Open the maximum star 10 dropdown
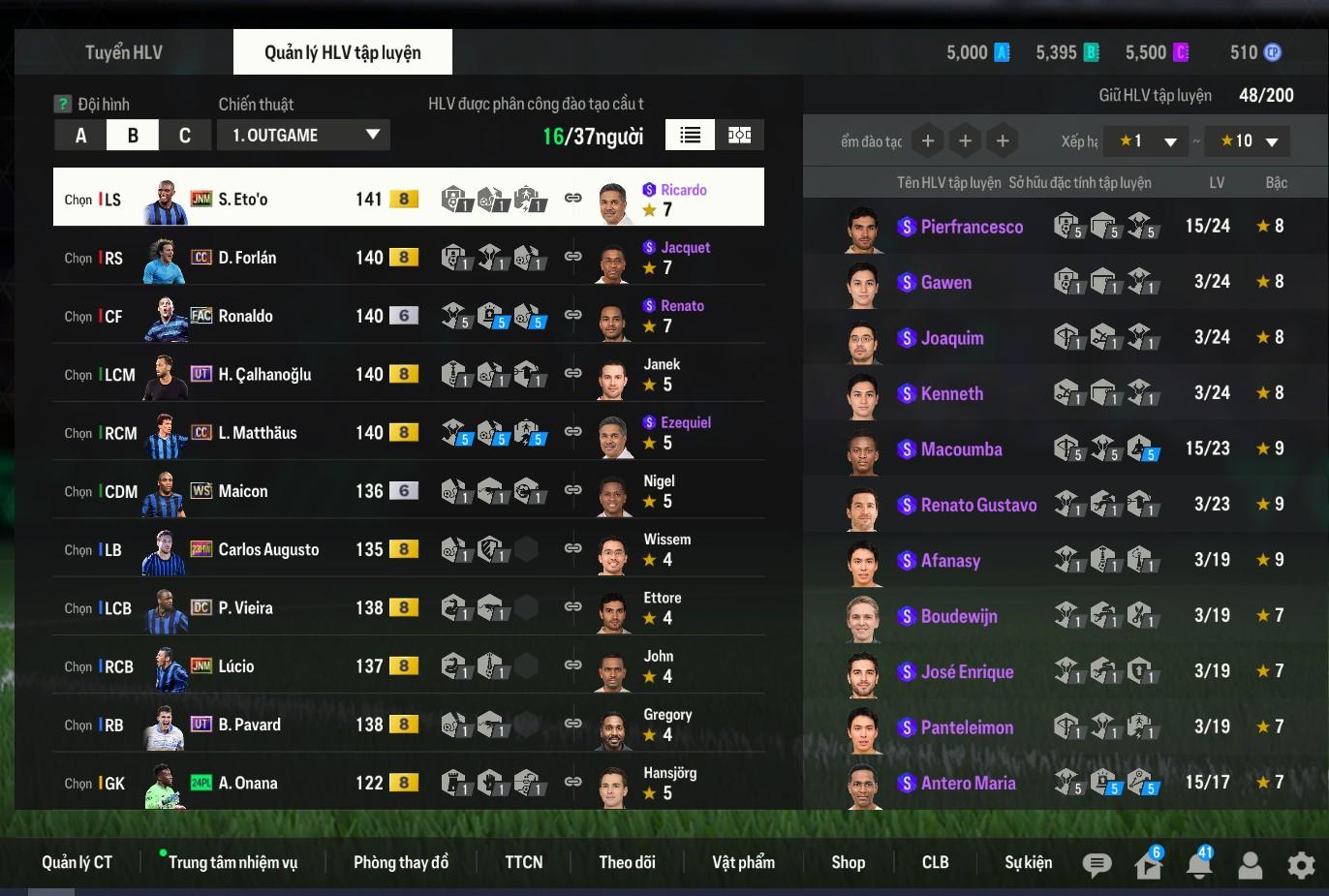The height and width of the screenshot is (896, 1329). tap(1249, 141)
